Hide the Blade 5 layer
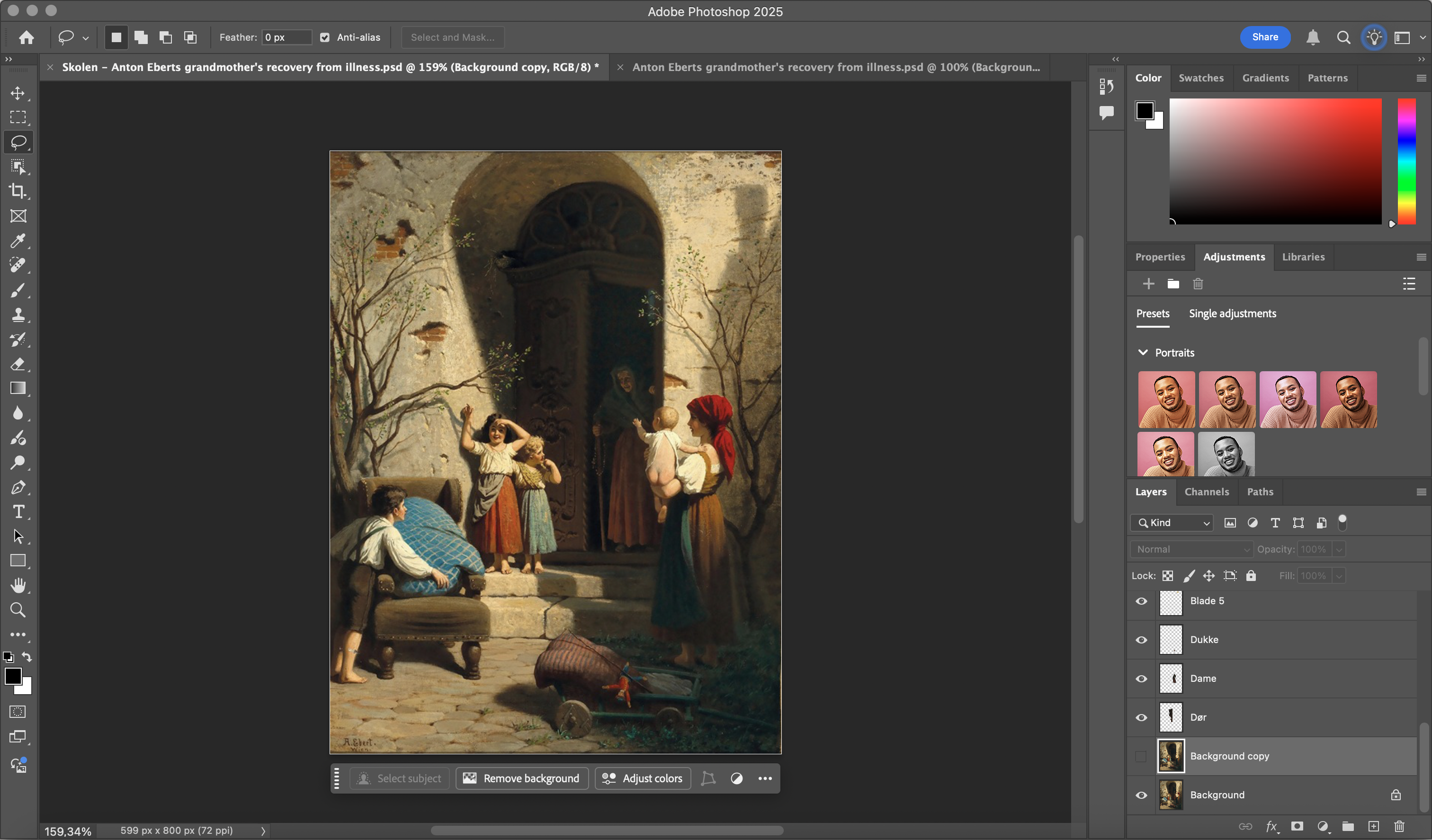Viewport: 1432px width, 840px height. pos(1141,601)
